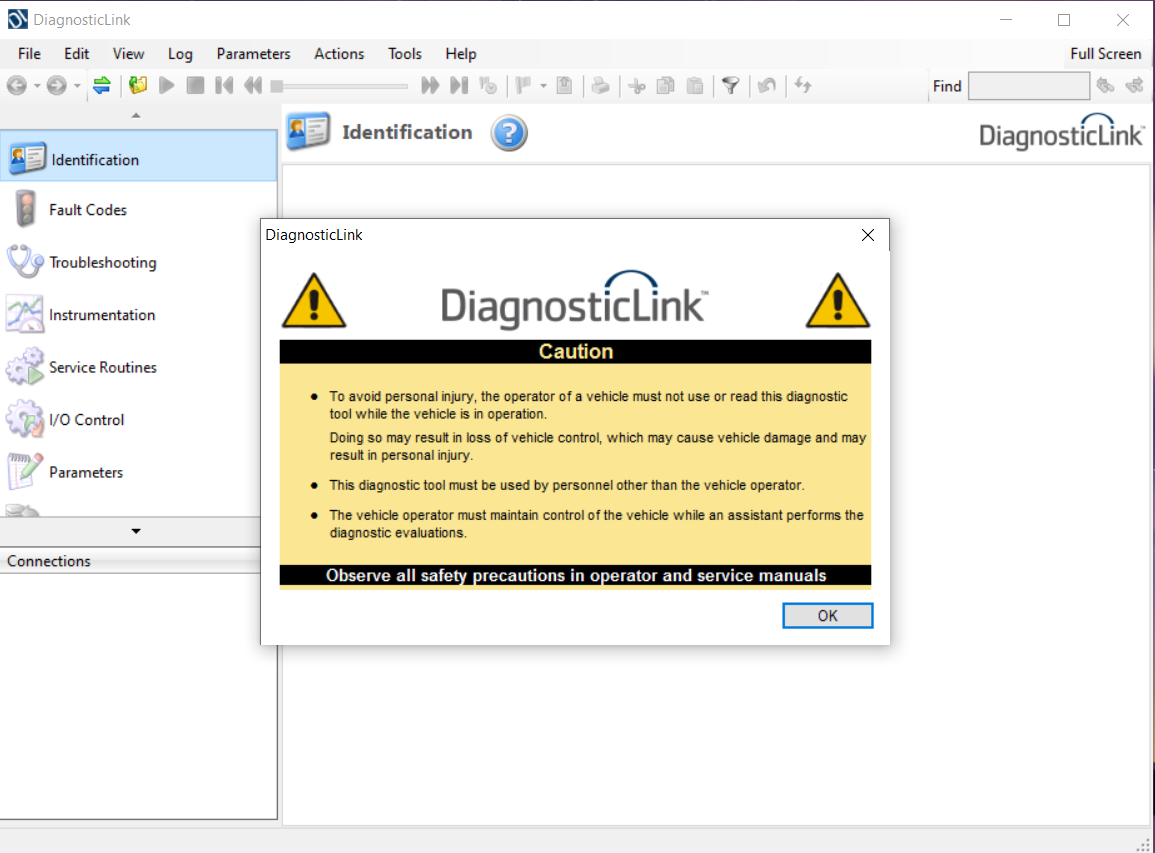This screenshot has width=1155, height=853.
Task: Skip to start of log playback
Action: click(x=224, y=85)
